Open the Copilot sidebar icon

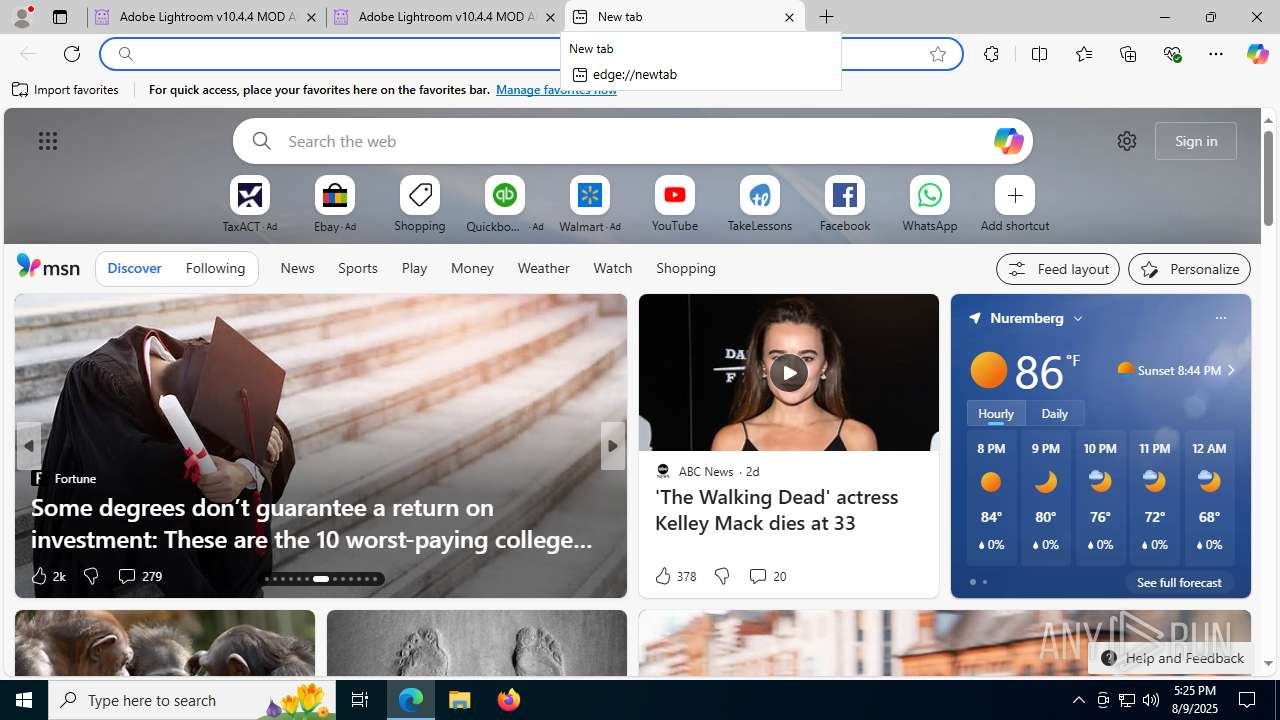(1257, 54)
